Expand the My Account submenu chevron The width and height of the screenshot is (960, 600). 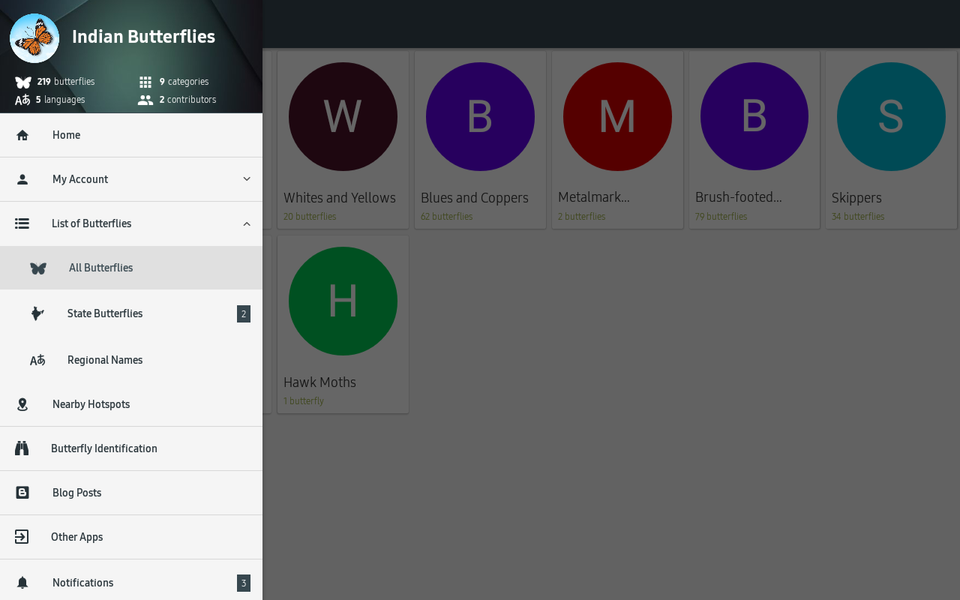(247, 180)
